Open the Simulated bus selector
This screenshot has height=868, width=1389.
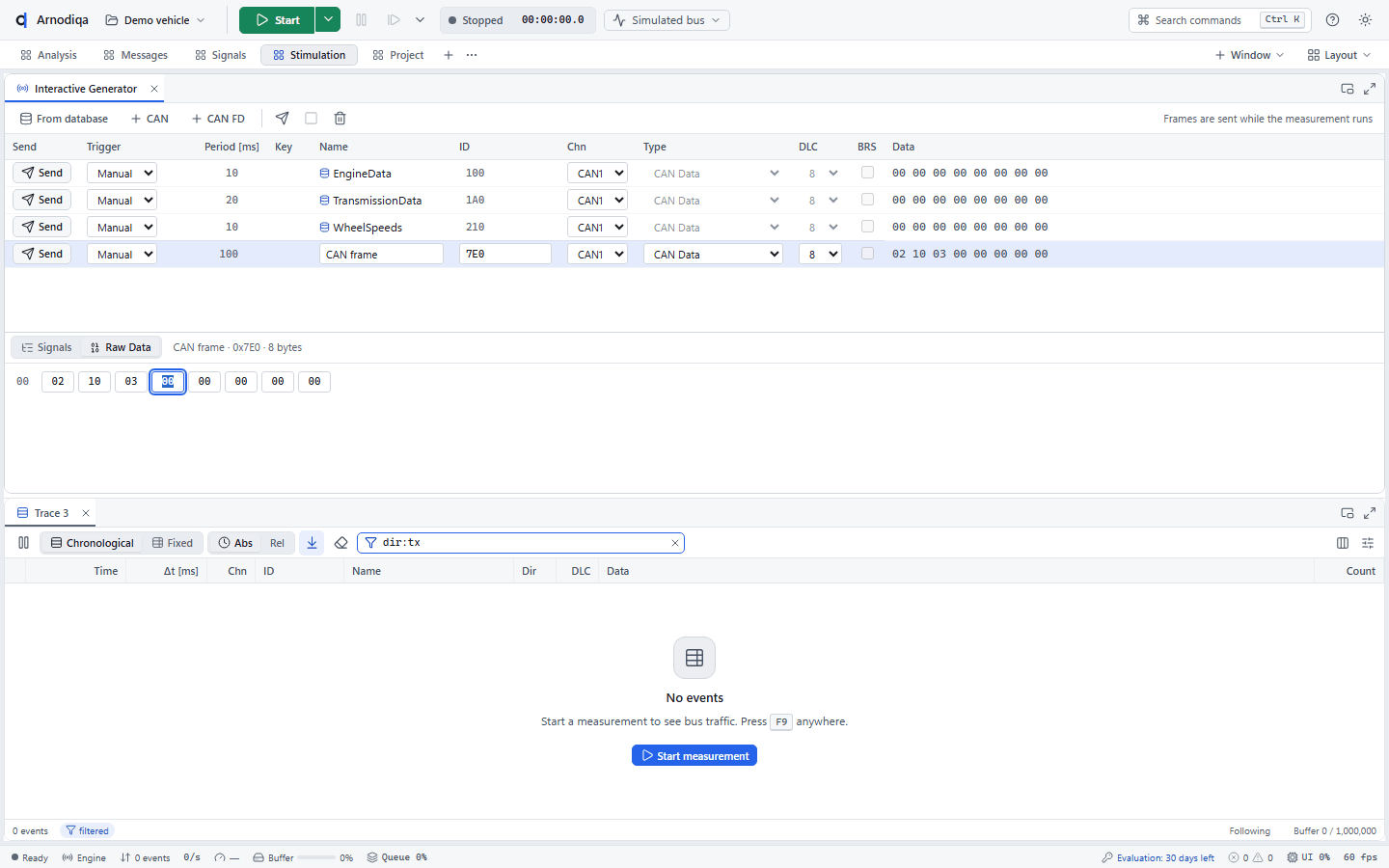pos(667,20)
